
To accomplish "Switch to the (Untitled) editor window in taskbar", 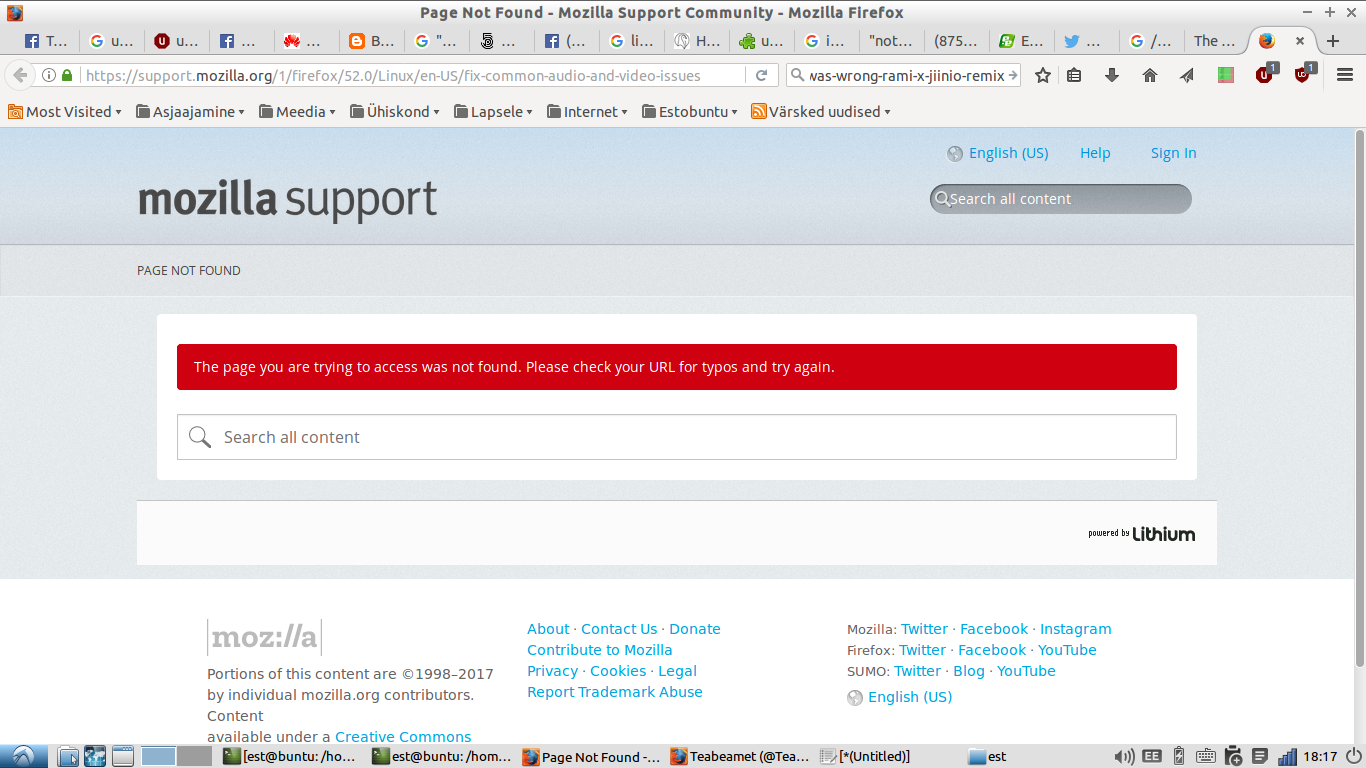I will pos(866,756).
